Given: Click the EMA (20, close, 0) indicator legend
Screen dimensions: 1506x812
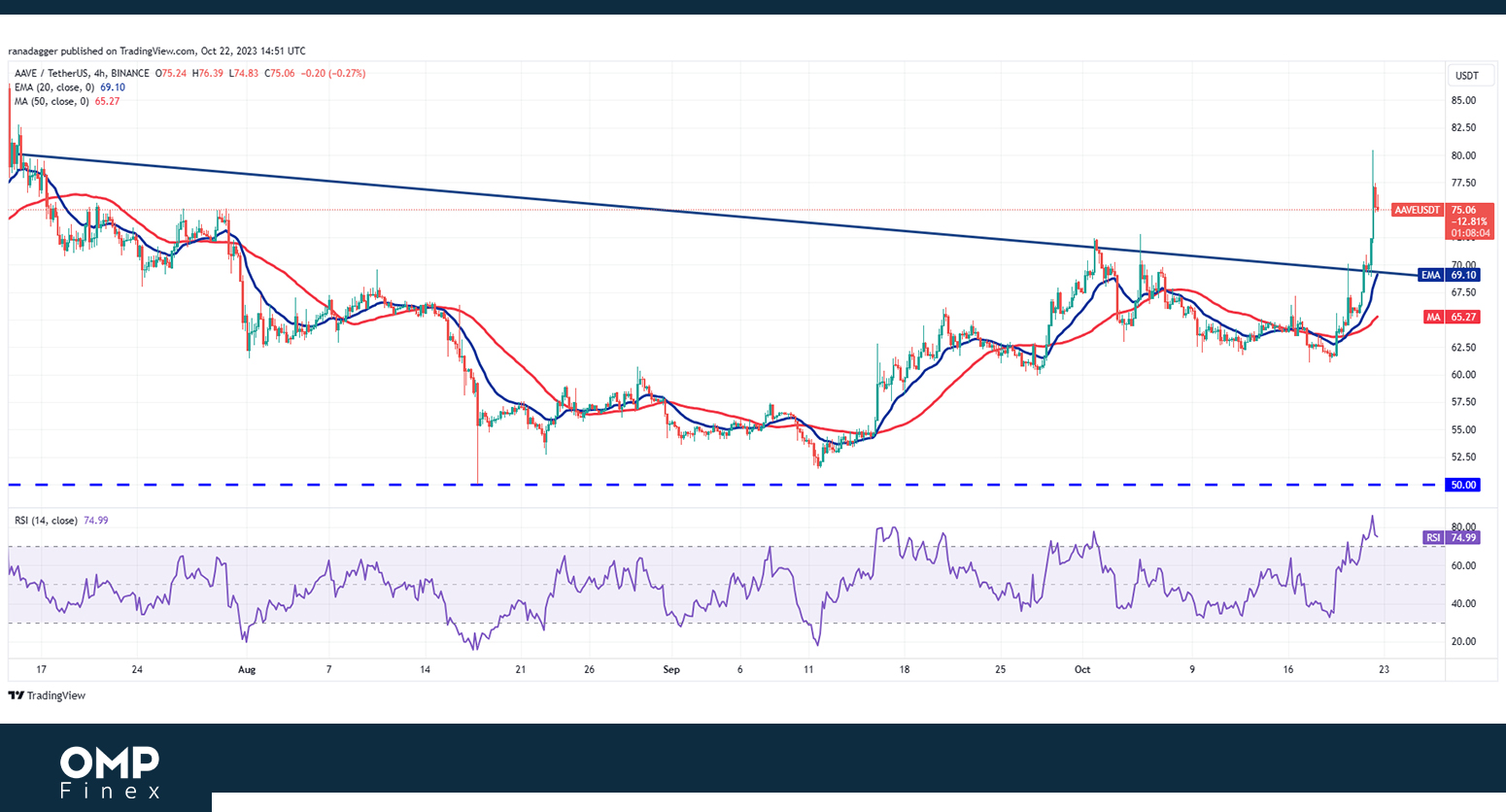Looking at the screenshot, I should click(x=55, y=87).
